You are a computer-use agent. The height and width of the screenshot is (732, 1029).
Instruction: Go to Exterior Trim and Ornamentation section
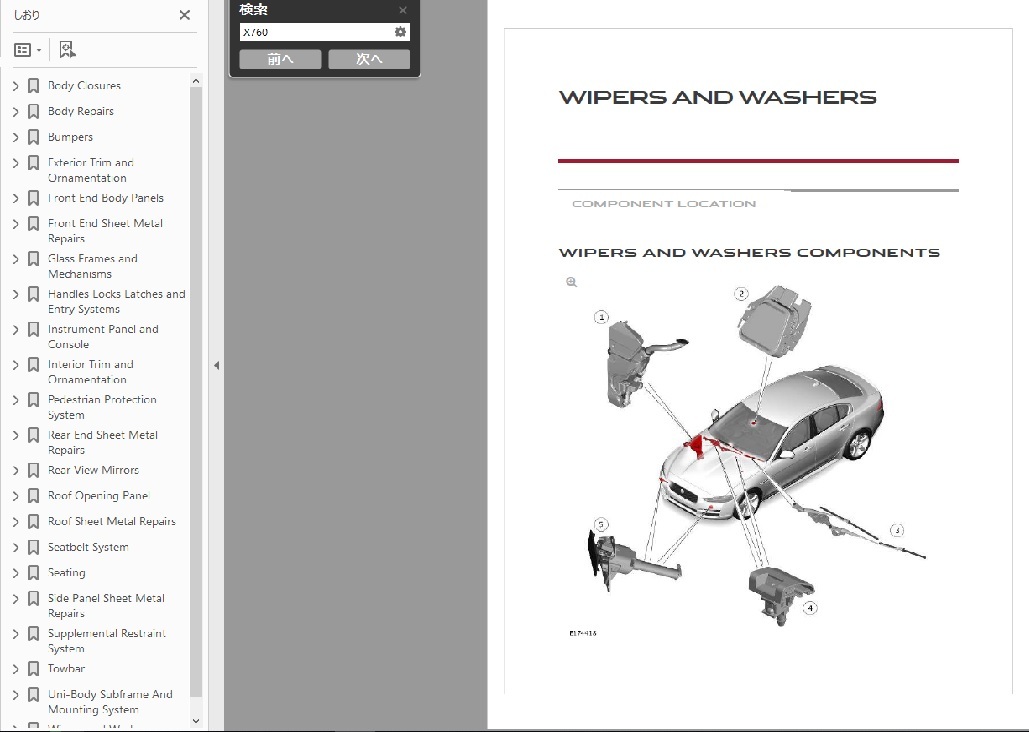point(91,170)
